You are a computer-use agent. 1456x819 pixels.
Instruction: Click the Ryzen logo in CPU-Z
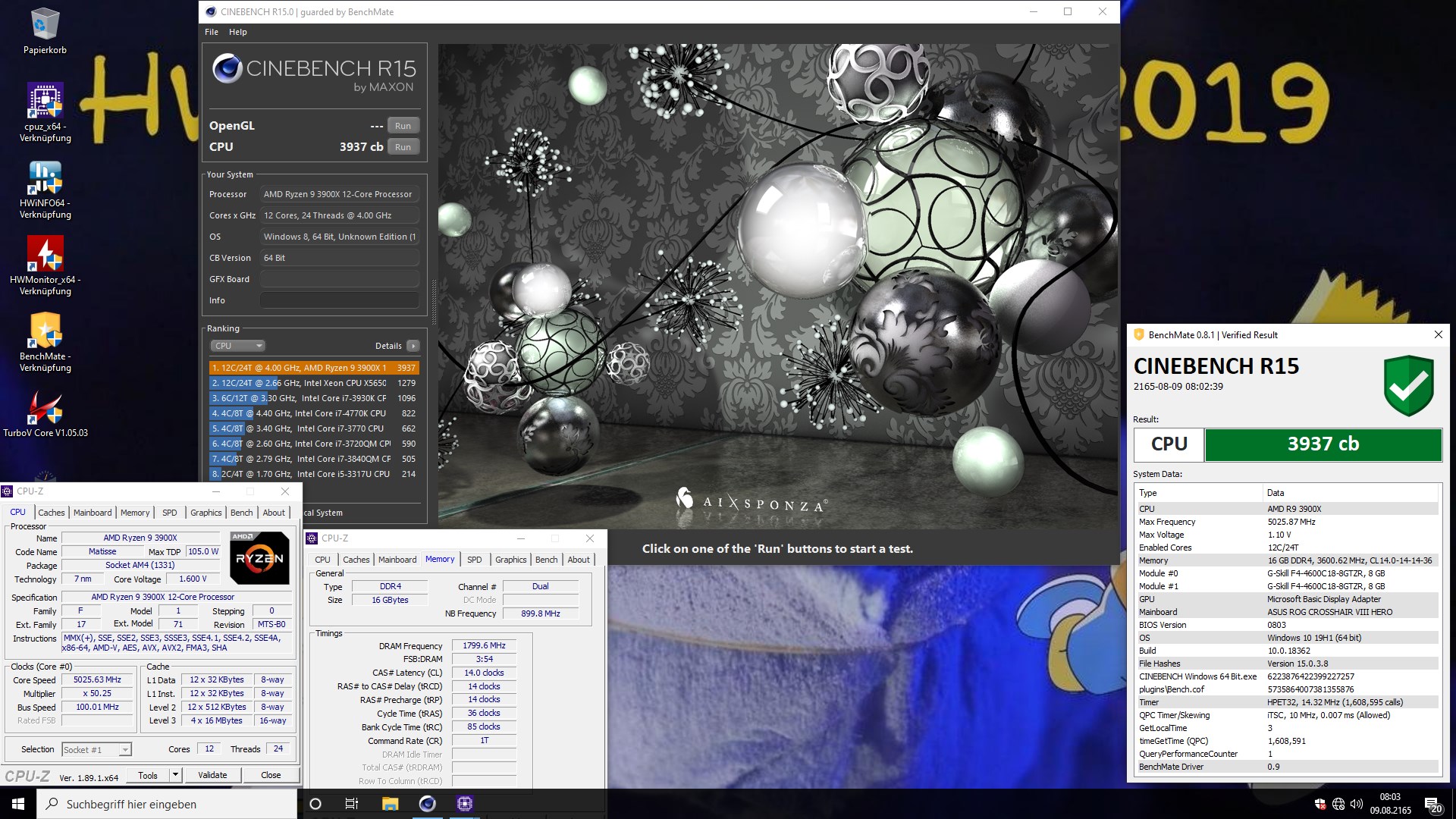pos(259,558)
